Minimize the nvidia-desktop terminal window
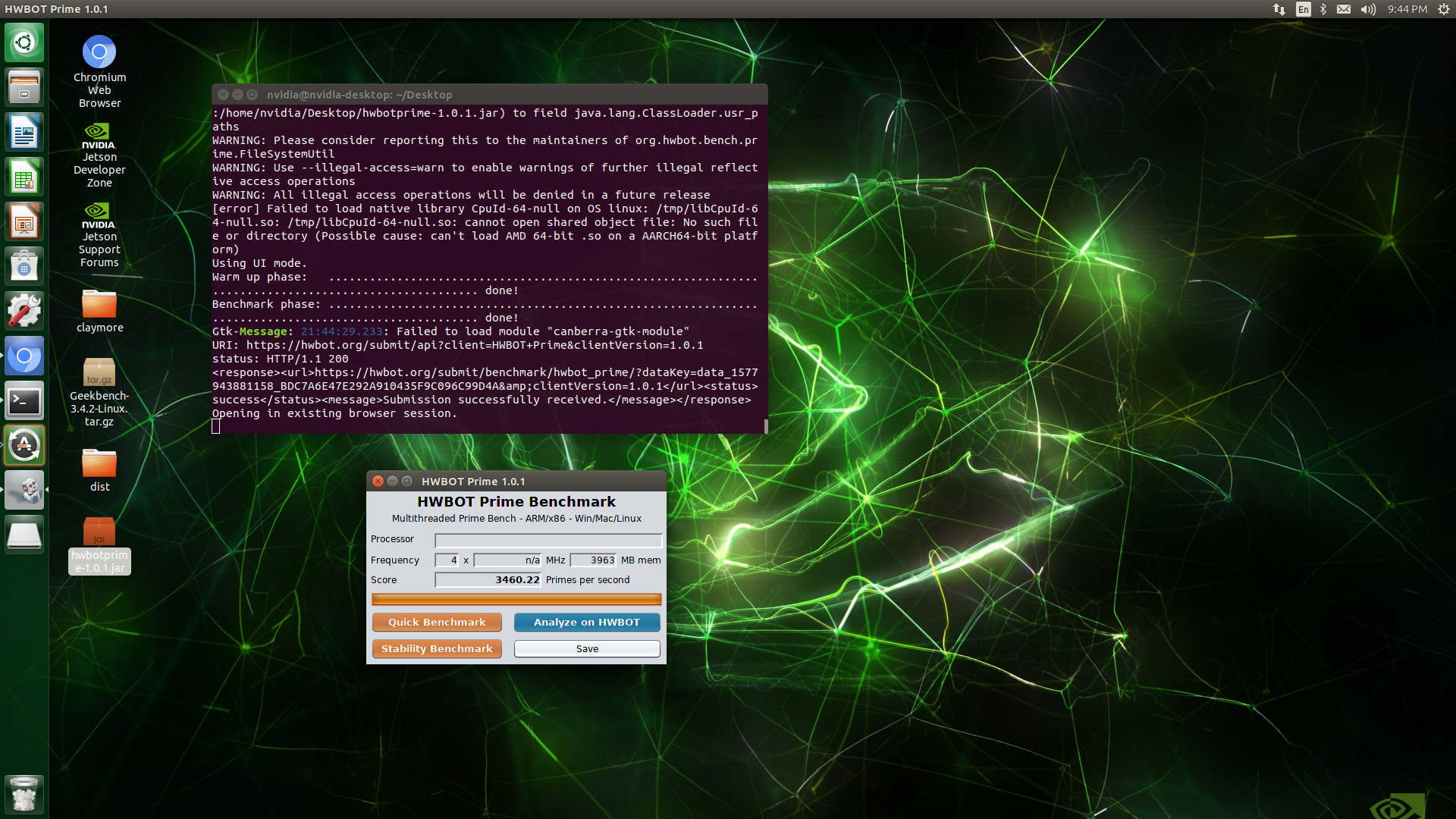This screenshot has height=819, width=1456. coord(237,94)
